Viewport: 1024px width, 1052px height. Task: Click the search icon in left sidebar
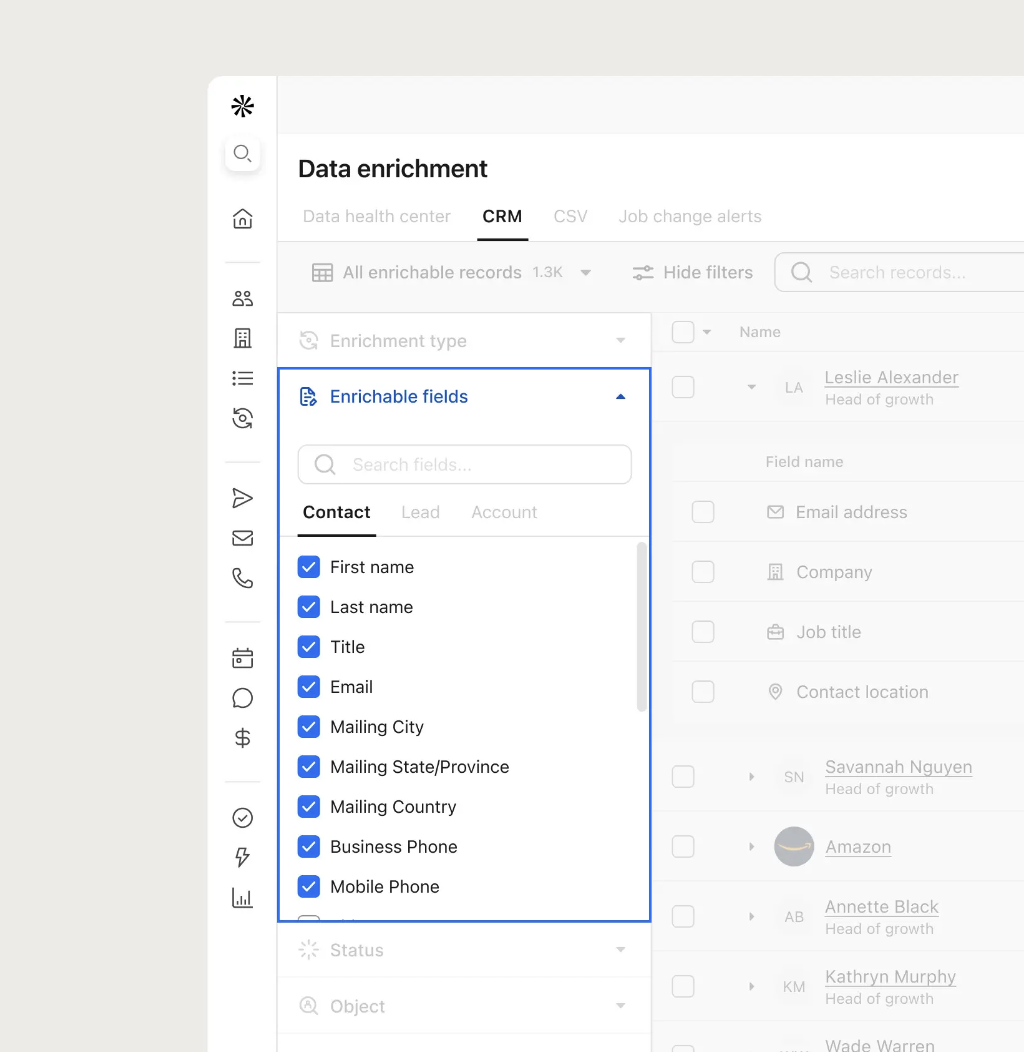[x=242, y=154]
